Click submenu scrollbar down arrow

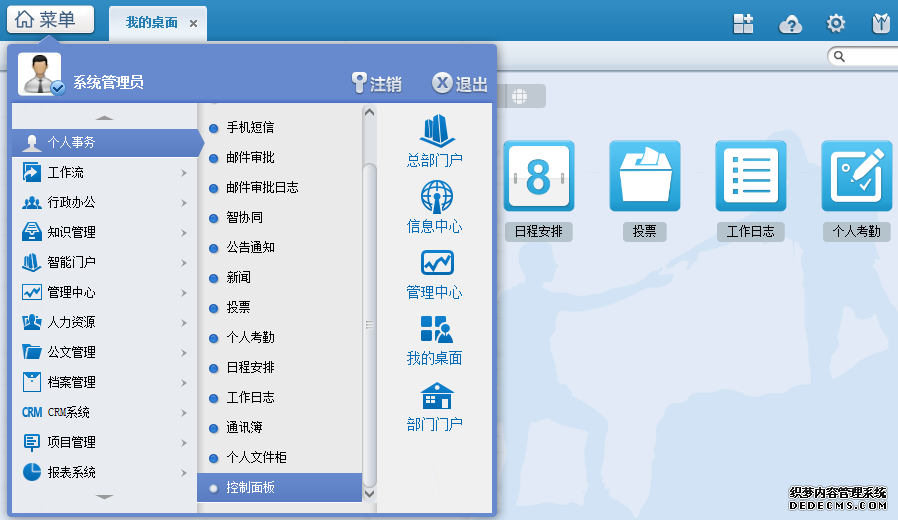click(369, 494)
